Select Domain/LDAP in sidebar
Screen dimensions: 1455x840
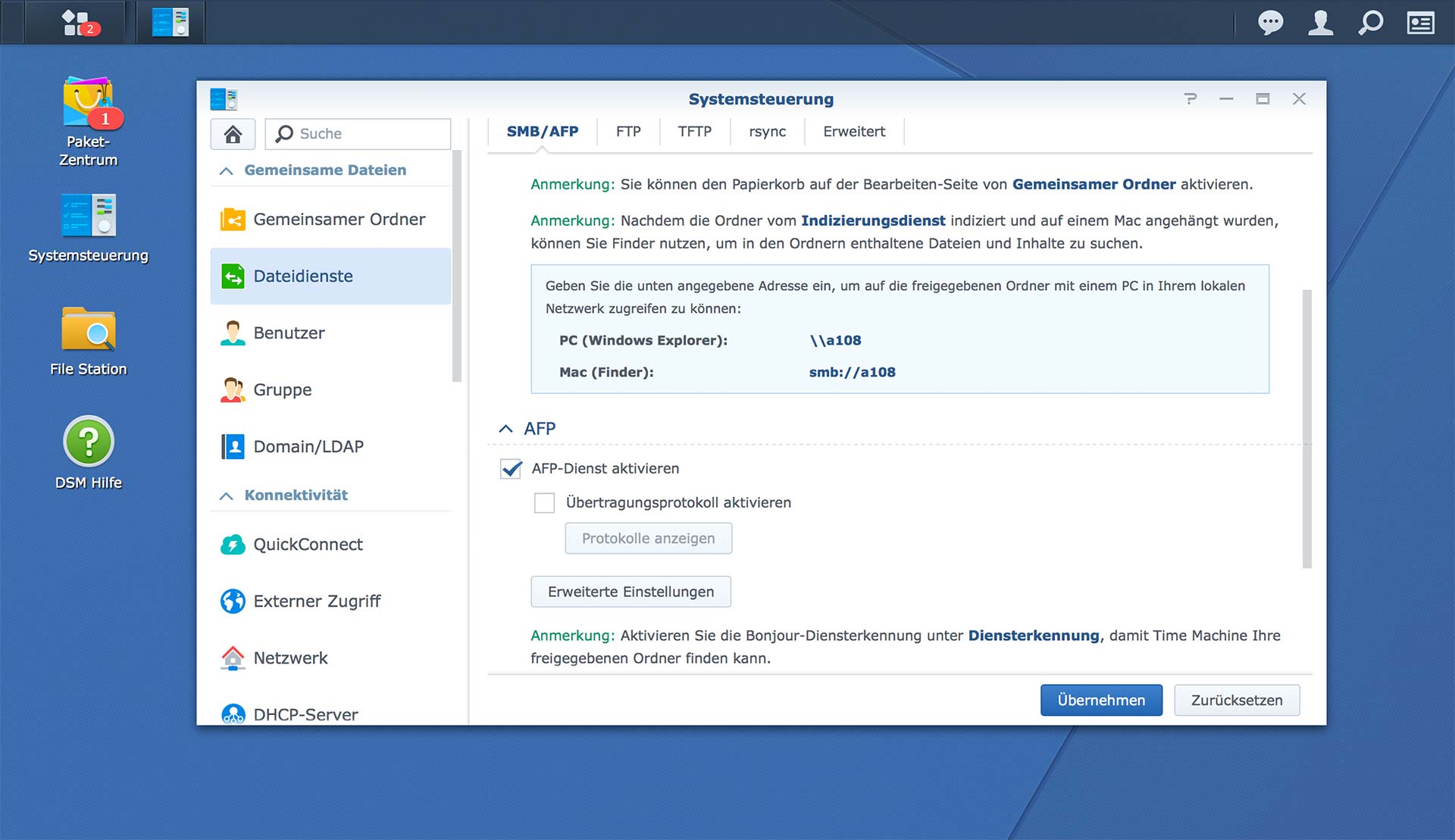(330, 447)
